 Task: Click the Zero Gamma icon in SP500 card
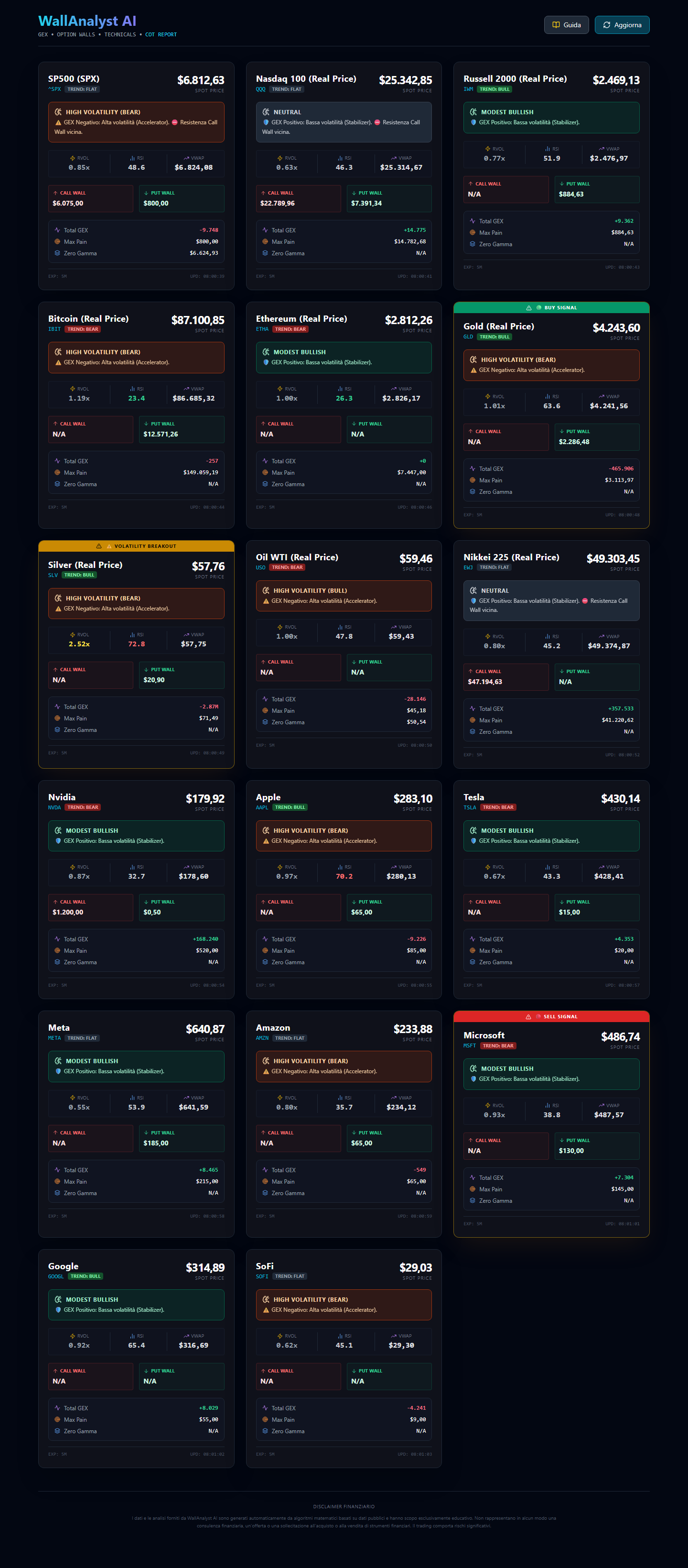tap(57, 253)
